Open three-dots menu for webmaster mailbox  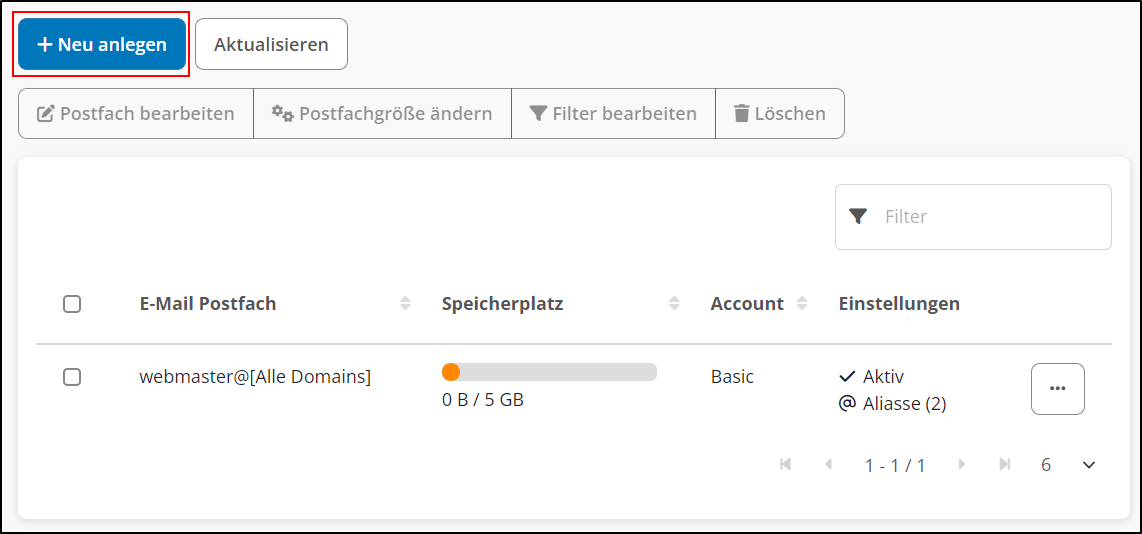click(x=1057, y=389)
